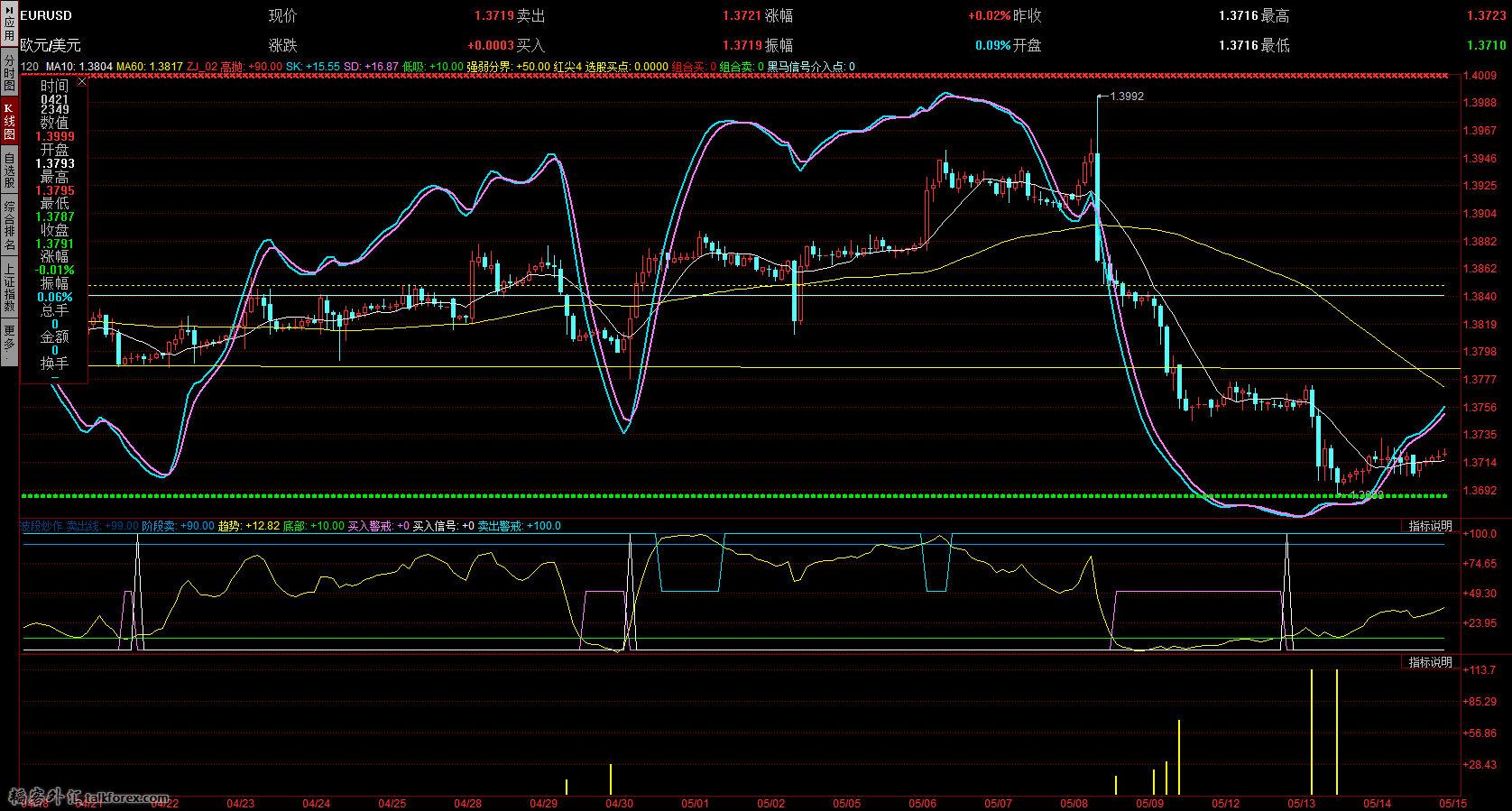Click the 买入 price 1.3719 in header

click(x=742, y=45)
